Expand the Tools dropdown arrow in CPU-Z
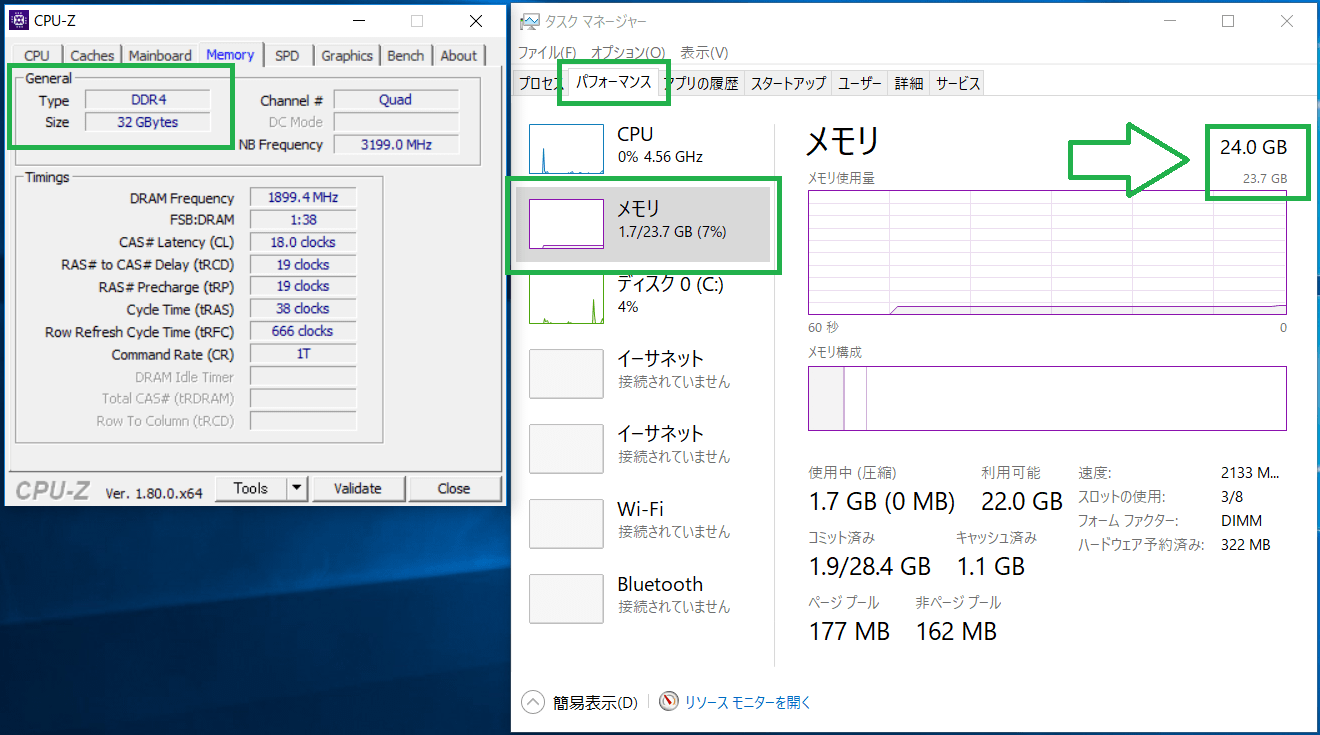This screenshot has height=735, width=1320. [297, 488]
